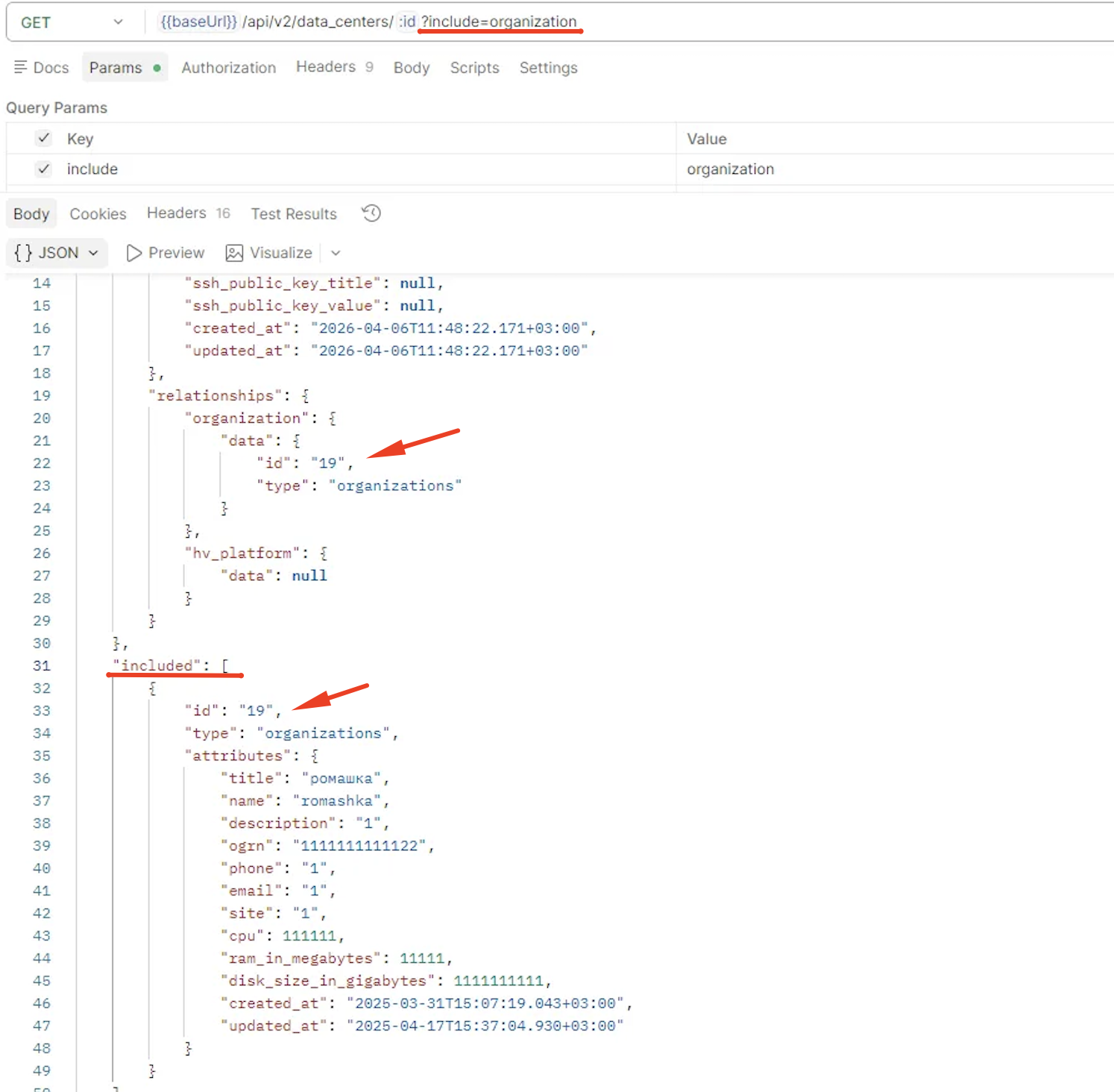The image size is (1114, 1092).
Task: Click the Query Params heading
Action: pos(57,108)
